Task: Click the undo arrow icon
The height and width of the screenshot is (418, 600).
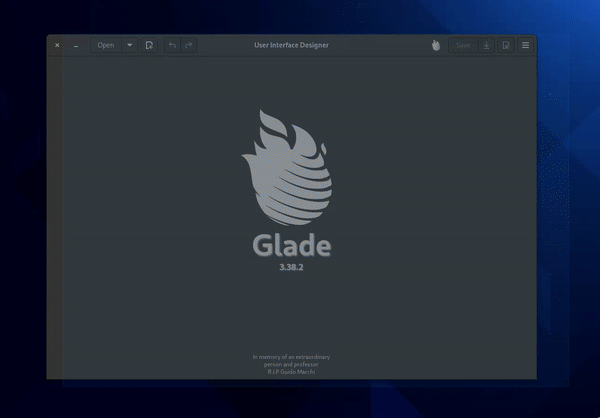Action: point(172,45)
